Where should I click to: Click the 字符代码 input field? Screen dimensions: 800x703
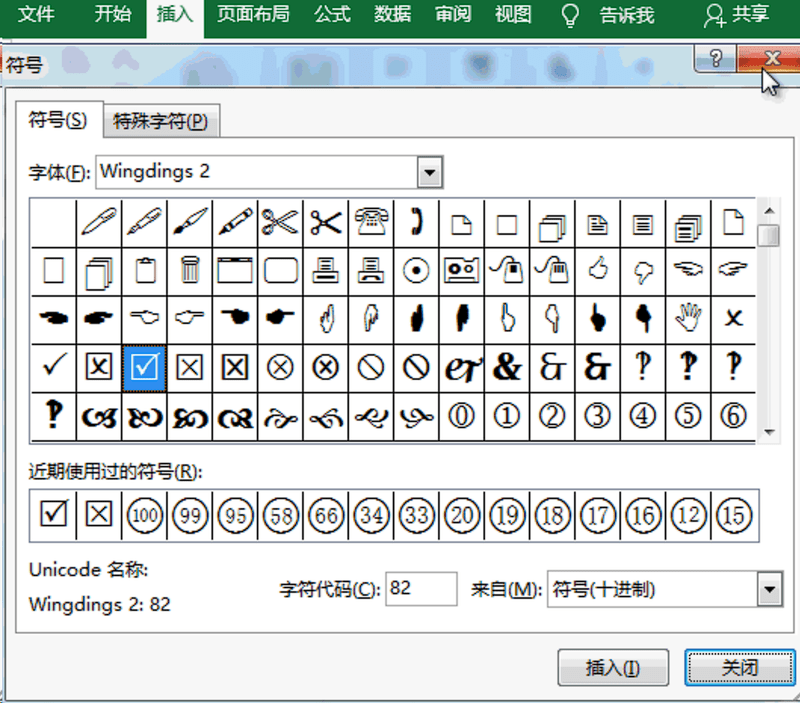tap(420, 589)
